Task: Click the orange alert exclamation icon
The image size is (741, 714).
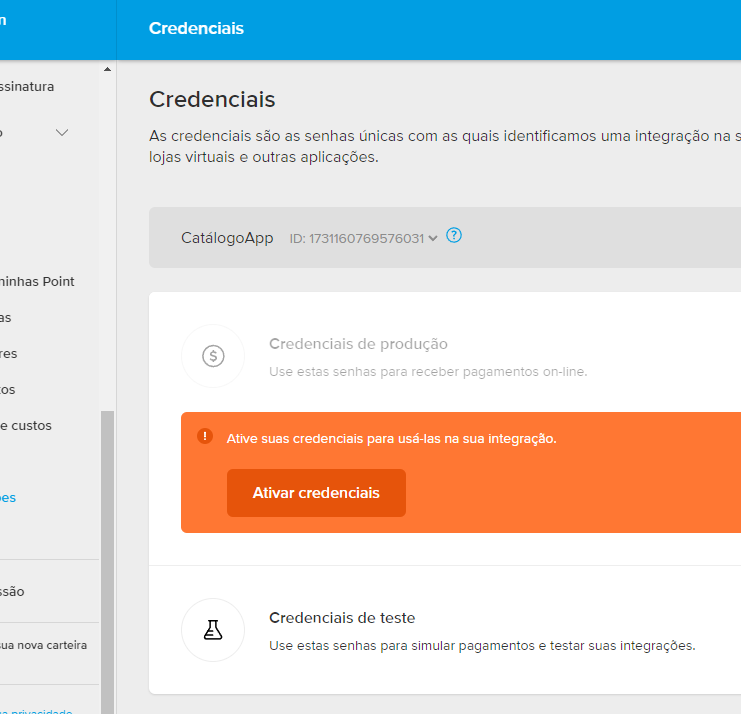Action: [x=205, y=436]
